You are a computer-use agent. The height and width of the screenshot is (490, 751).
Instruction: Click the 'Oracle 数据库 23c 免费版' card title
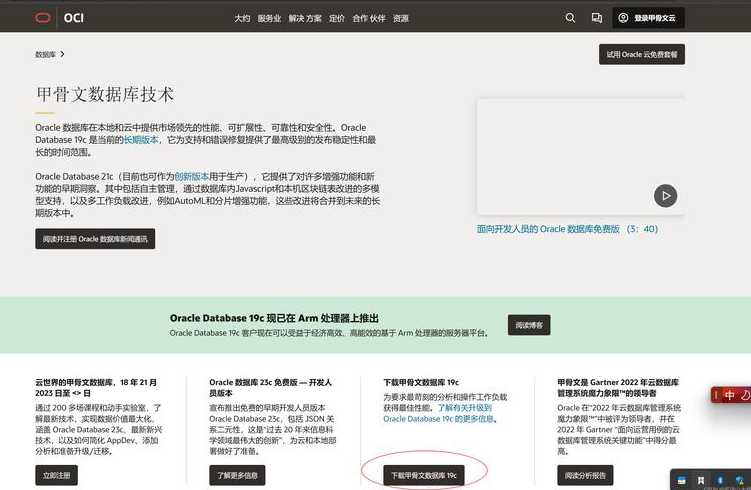pyautogui.click(x=270, y=387)
